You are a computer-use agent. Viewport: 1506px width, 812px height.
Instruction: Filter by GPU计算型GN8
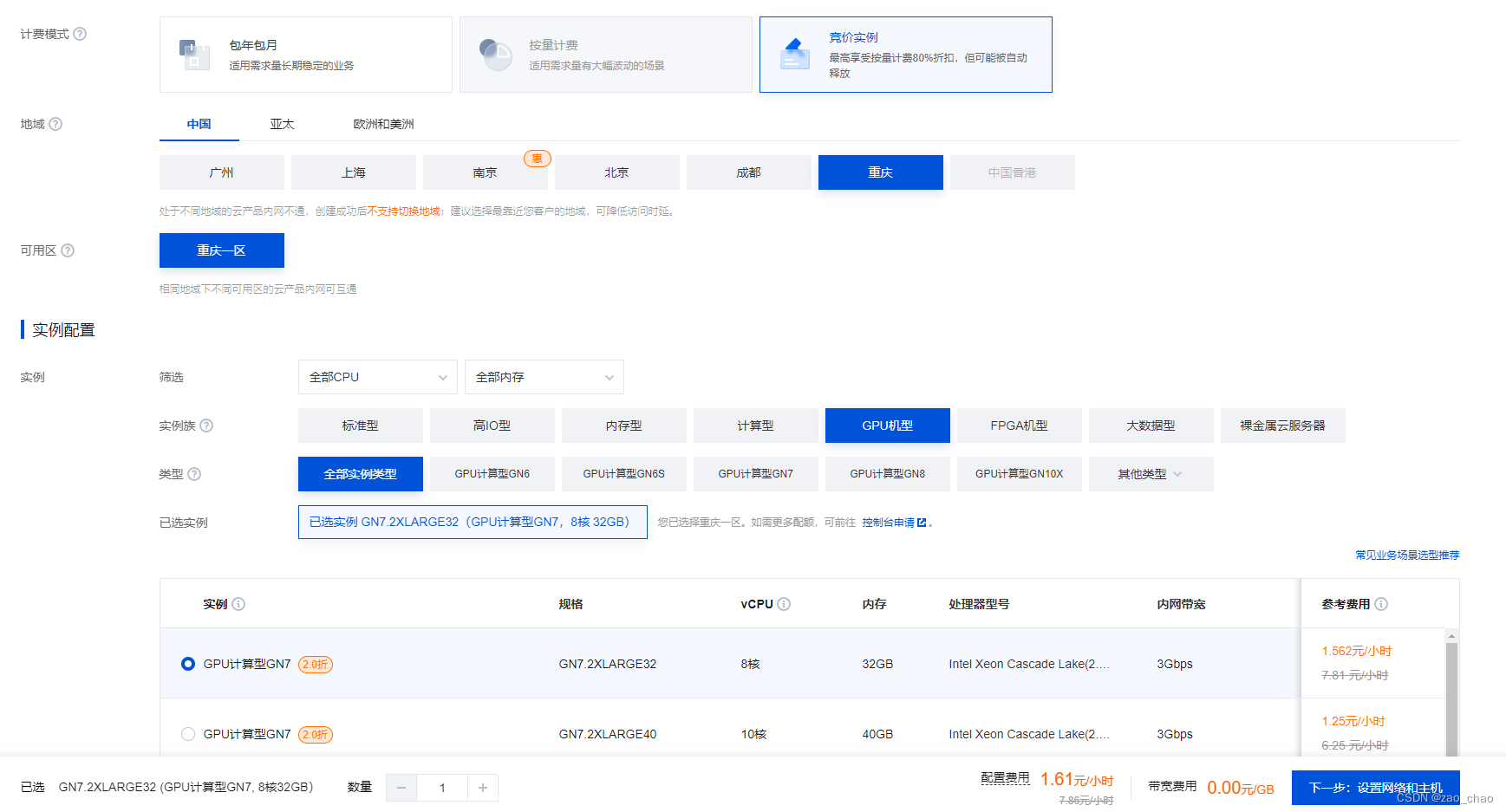click(888, 474)
